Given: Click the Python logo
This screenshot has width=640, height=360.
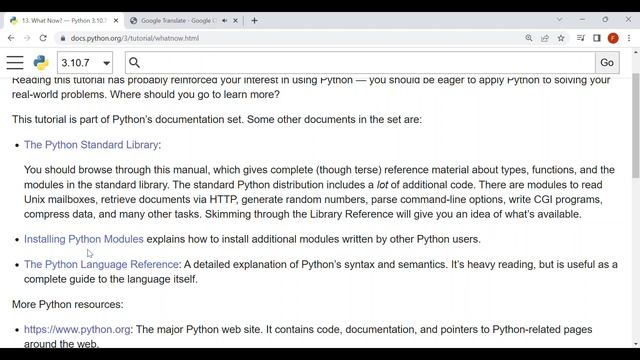Looking at the screenshot, I should click(41, 62).
